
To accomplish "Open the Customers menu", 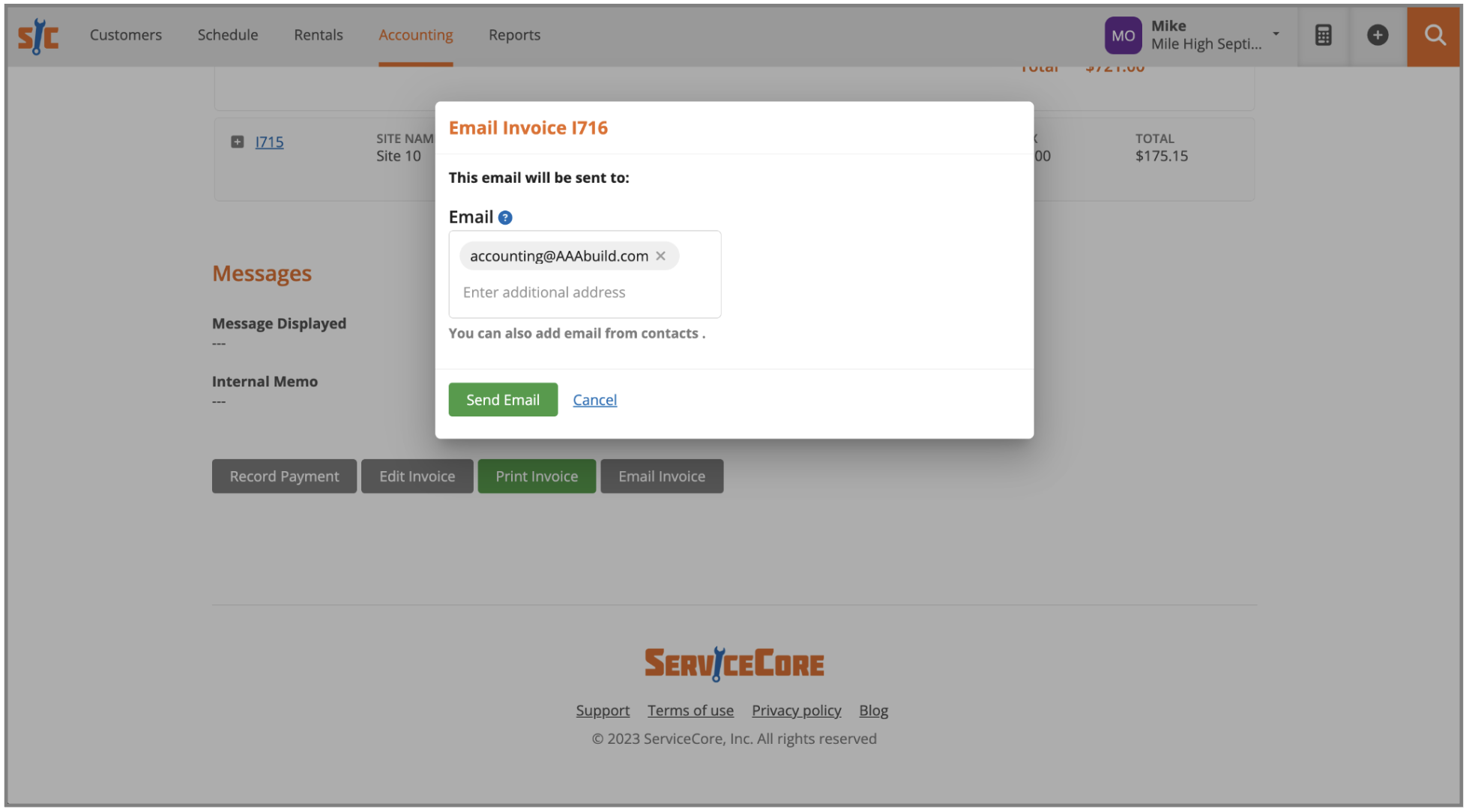I will [x=126, y=35].
